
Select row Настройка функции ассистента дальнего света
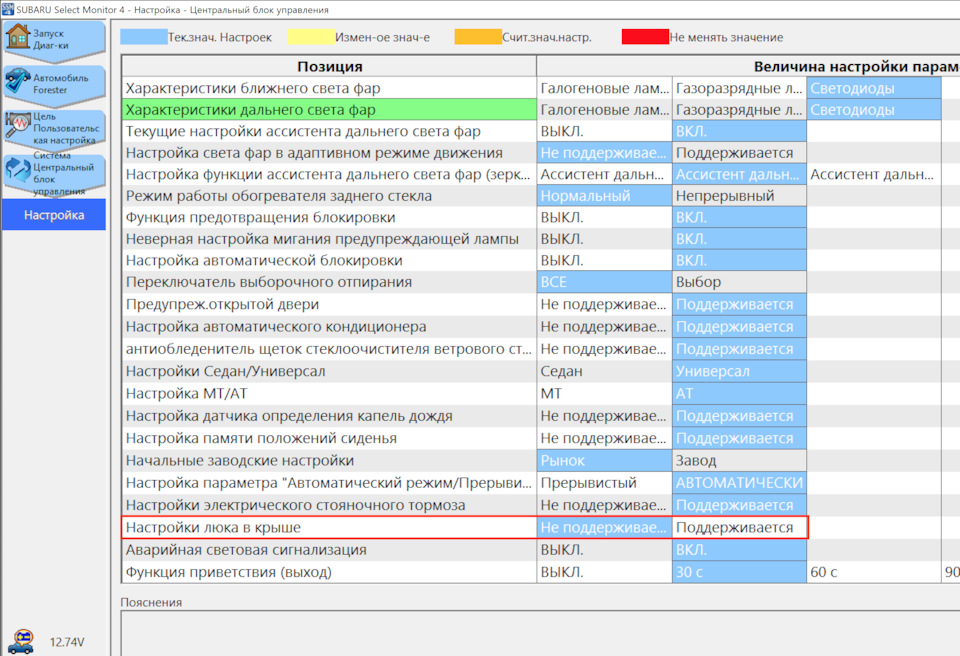pos(329,175)
